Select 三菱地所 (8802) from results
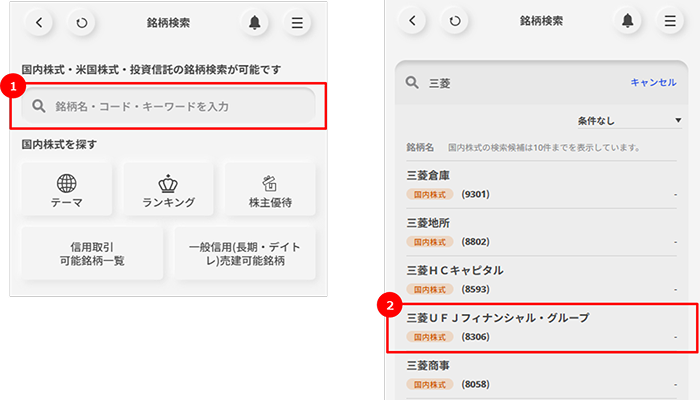 (x=540, y=231)
